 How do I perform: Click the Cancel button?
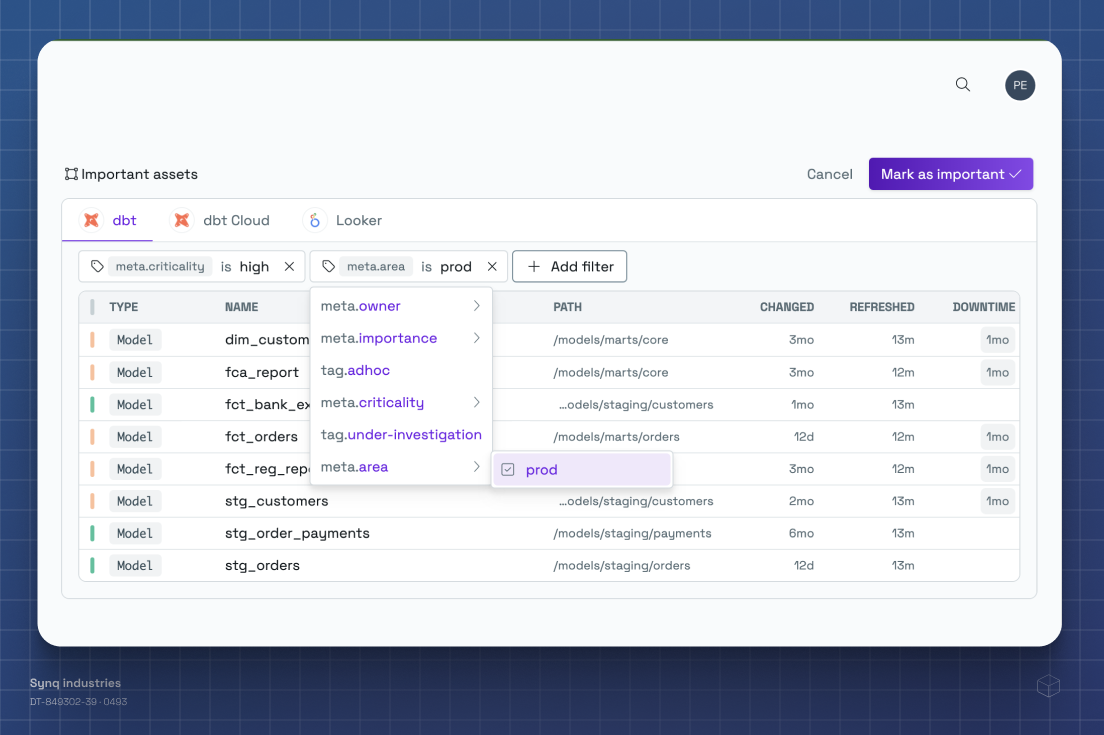[829, 173]
